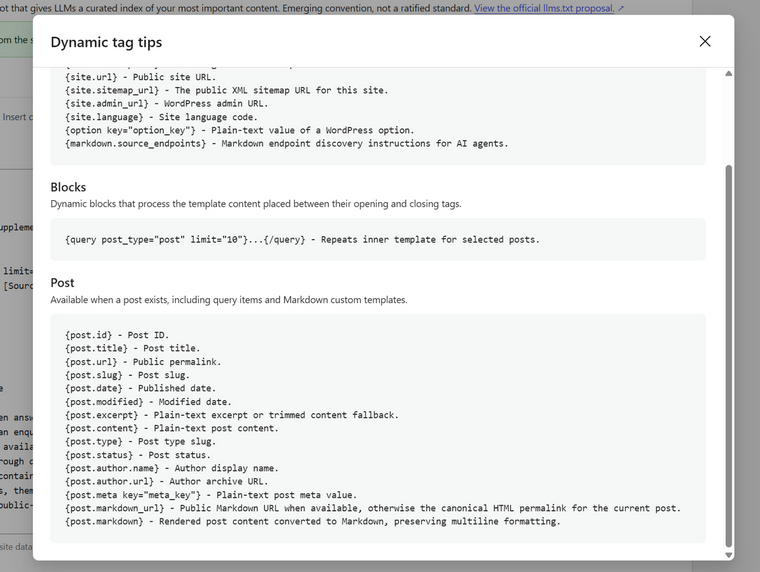The height and width of the screenshot is (572, 760).
Task: Click the {site.admin_url} tag line
Action: coord(166,104)
